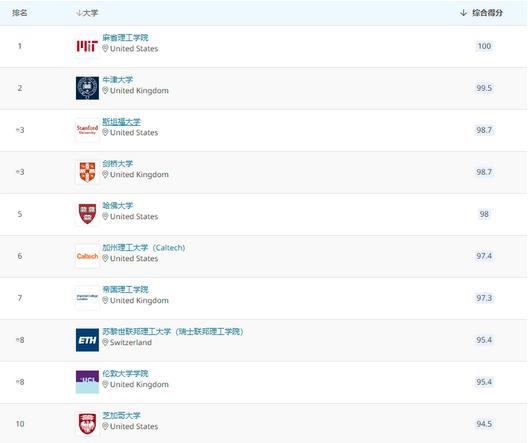Click the score 94.5 value

point(484,424)
